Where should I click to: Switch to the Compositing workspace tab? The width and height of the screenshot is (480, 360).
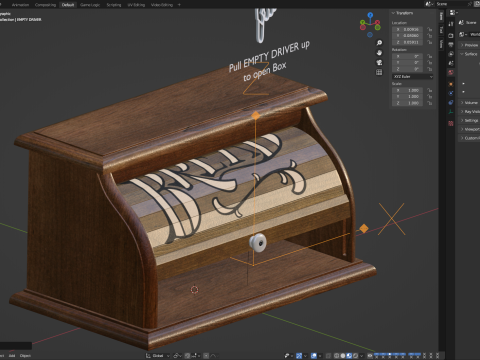(x=45, y=5)
